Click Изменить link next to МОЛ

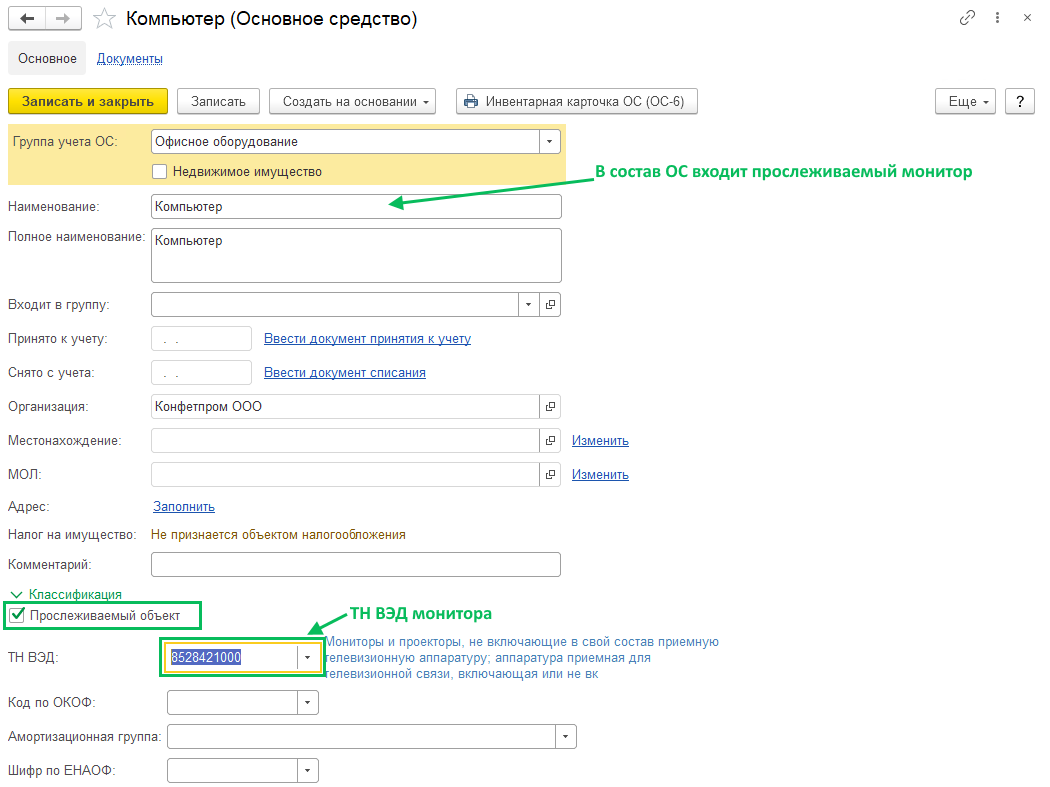[x=600, y=475]
